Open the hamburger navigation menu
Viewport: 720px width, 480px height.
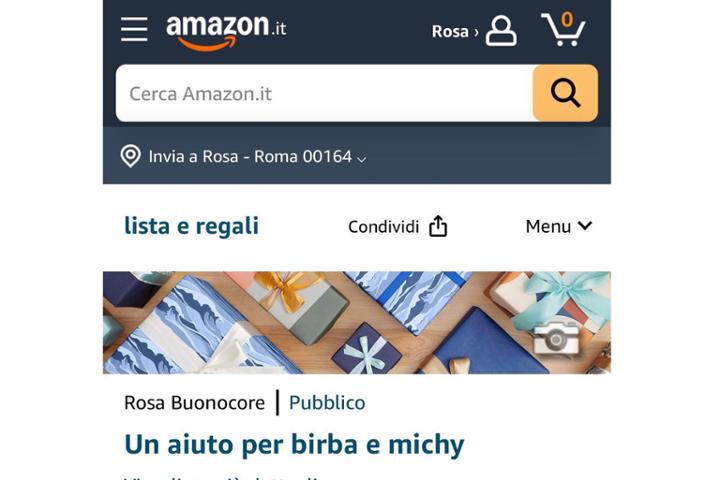[134, 29]
